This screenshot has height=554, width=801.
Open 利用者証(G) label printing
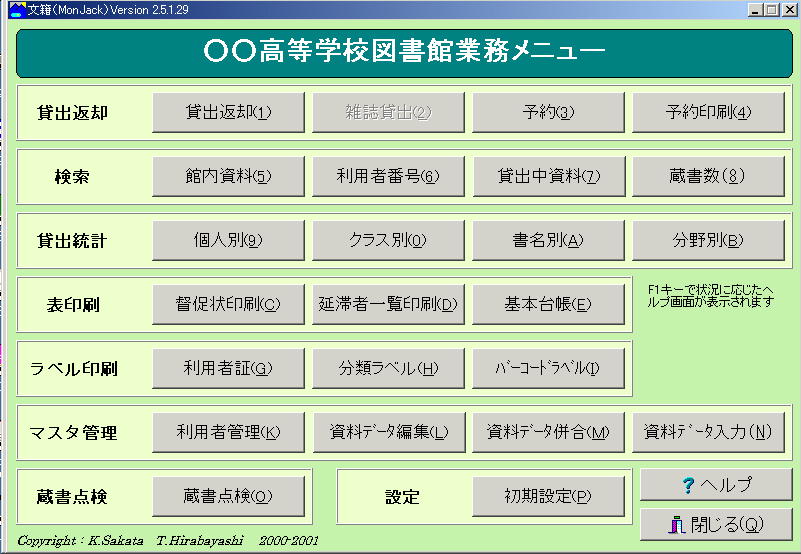(228, 368)
